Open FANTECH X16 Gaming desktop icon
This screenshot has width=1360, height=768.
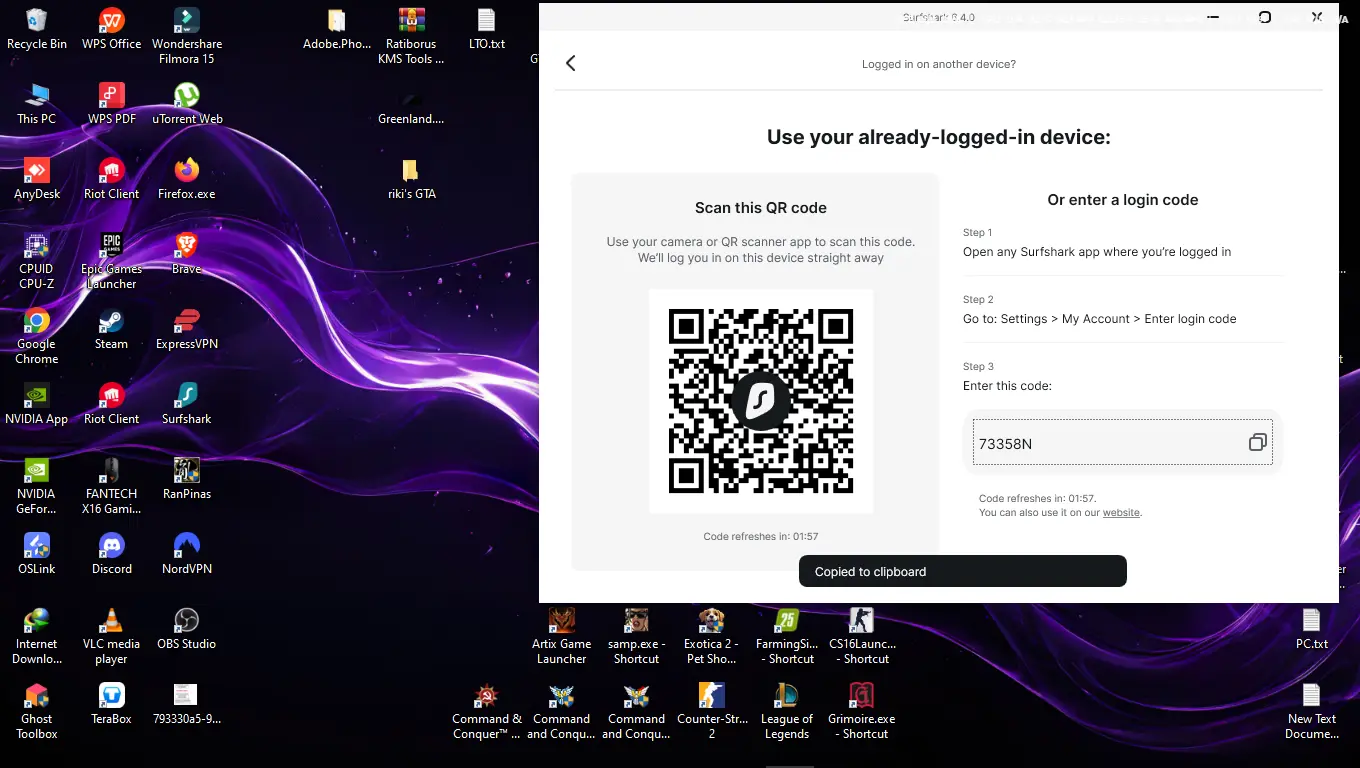coord(111,486)
